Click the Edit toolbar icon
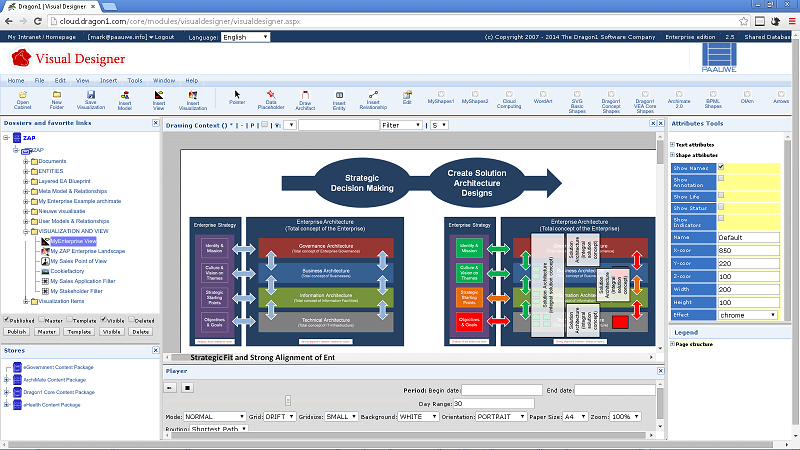This screenshot has height=450, width=800. tap(407, 95)
